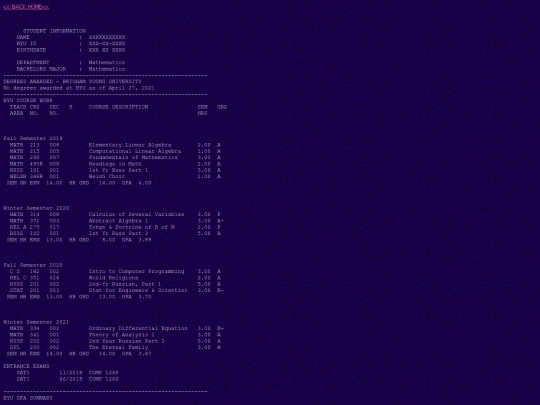The width and height of the screenshot is (540, 405).
Task: Click the Fall 2020 GPA 3.70 summary
Action: [79, 297]
